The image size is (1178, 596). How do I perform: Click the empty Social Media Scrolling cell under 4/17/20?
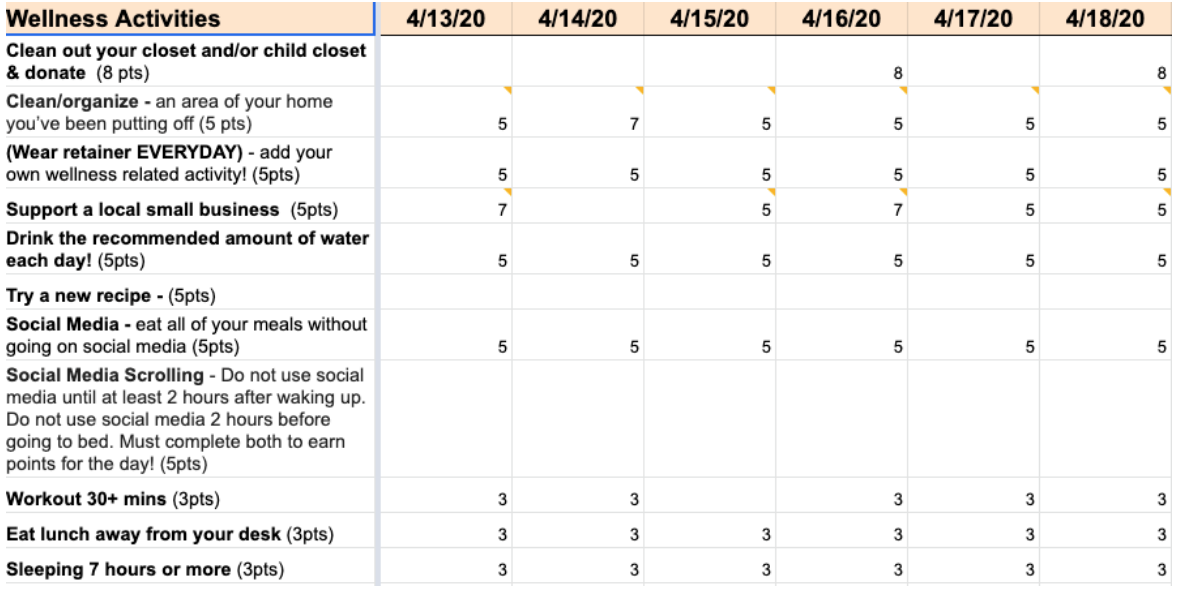tap(974, 419)
